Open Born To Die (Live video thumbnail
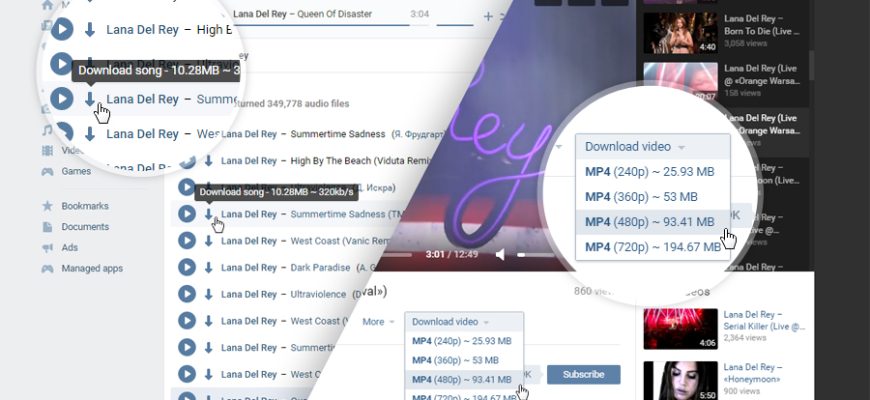This screenshot has height=400, width=870. tap(680, 32)
